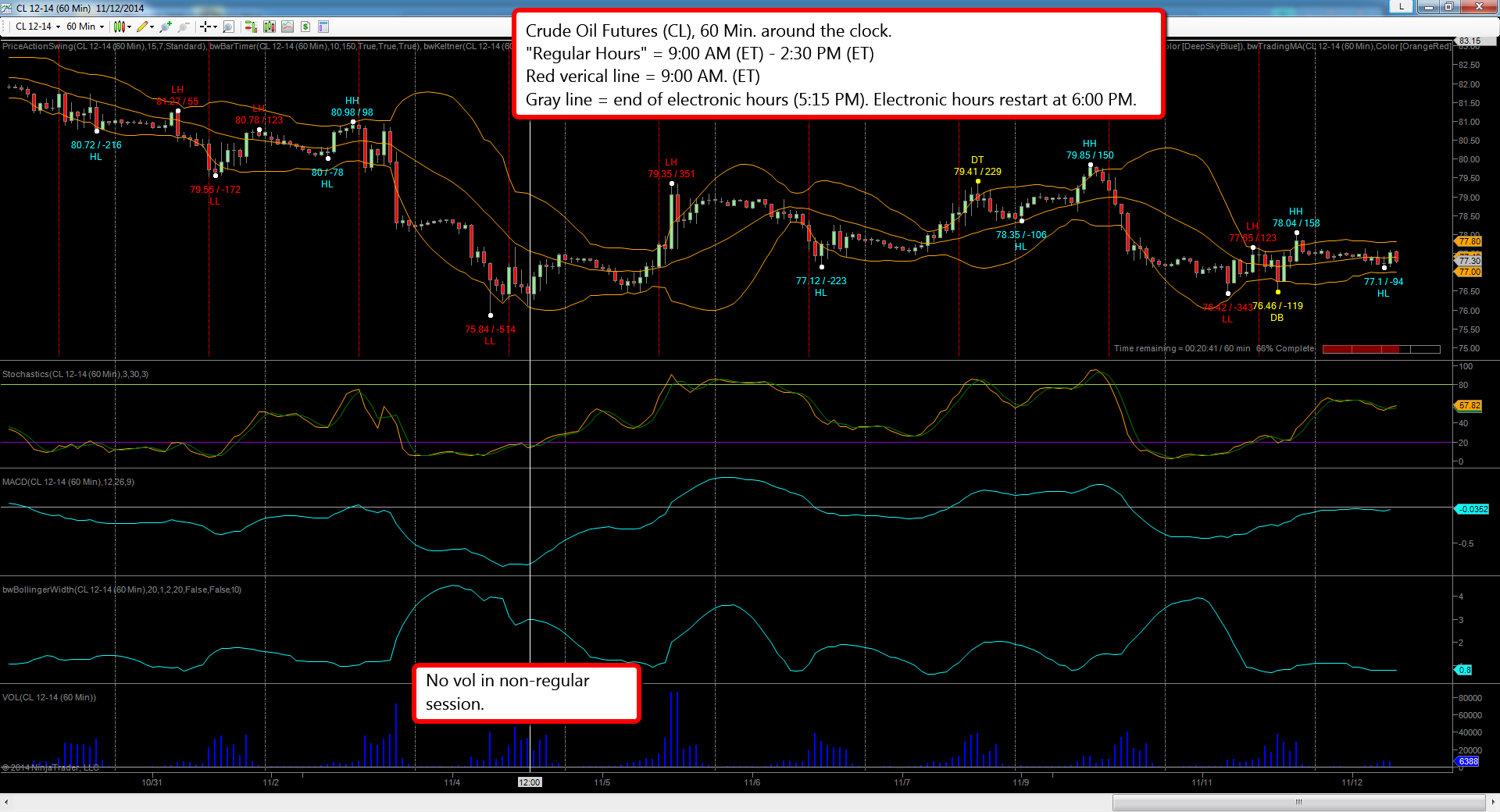
Task: Select the Zoom Frame magnifier tool
Action: coord(228,27)
